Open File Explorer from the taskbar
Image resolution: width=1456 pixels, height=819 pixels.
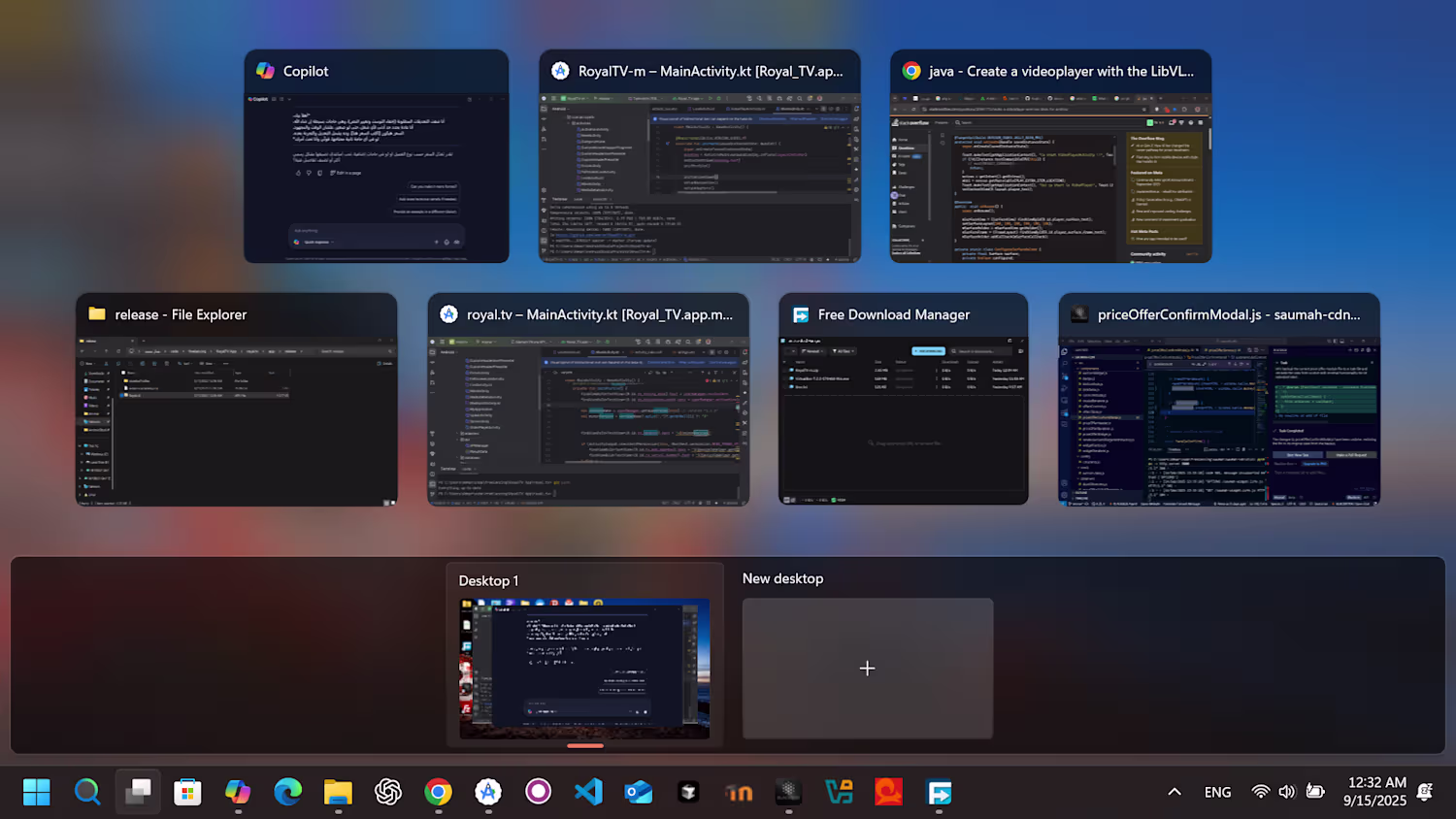tap(338, 792)
